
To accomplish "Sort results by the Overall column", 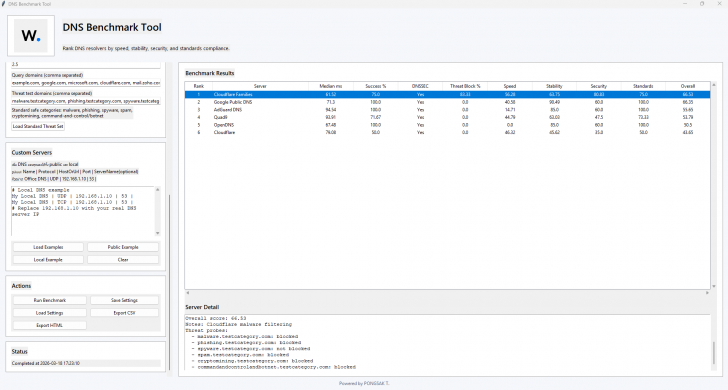I will point(688,86).
